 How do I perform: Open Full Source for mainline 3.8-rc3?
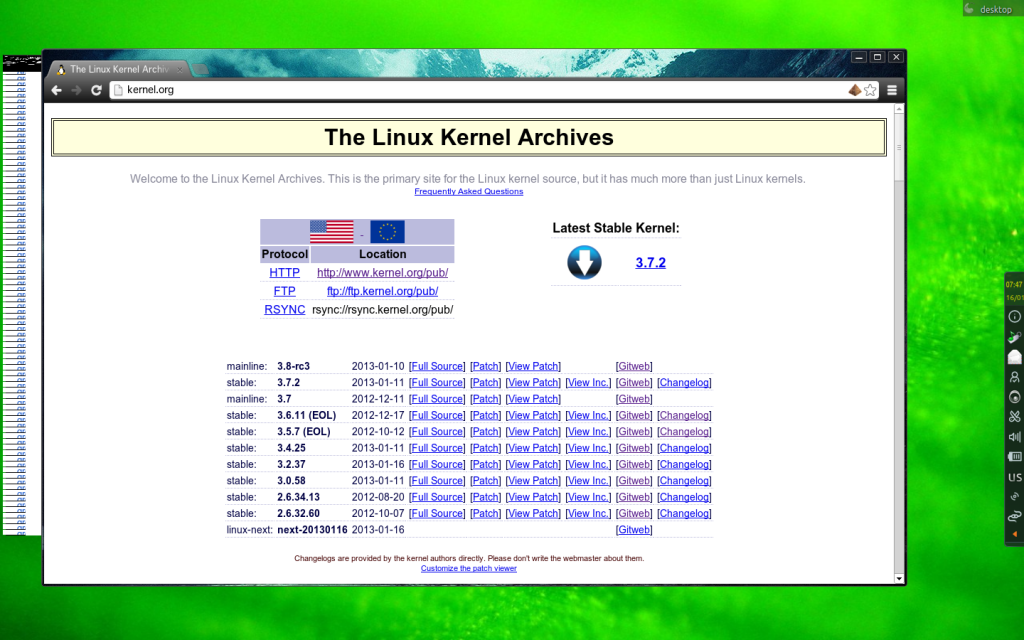click(437, 366)
